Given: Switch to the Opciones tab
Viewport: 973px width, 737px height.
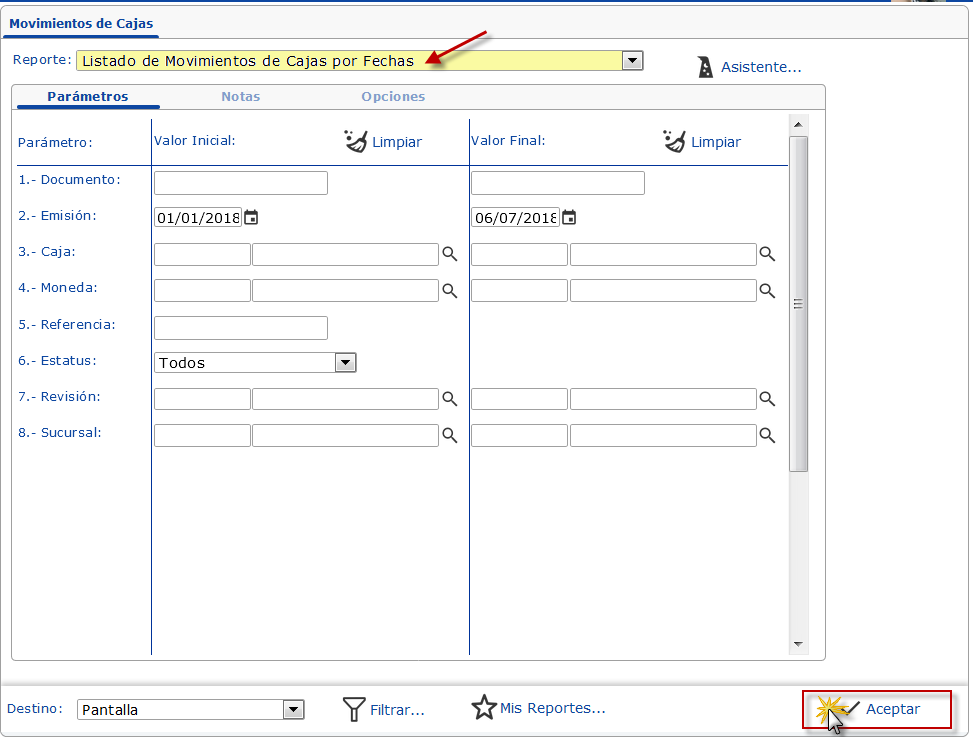Looking at the screenshot, I should point(393,97).
